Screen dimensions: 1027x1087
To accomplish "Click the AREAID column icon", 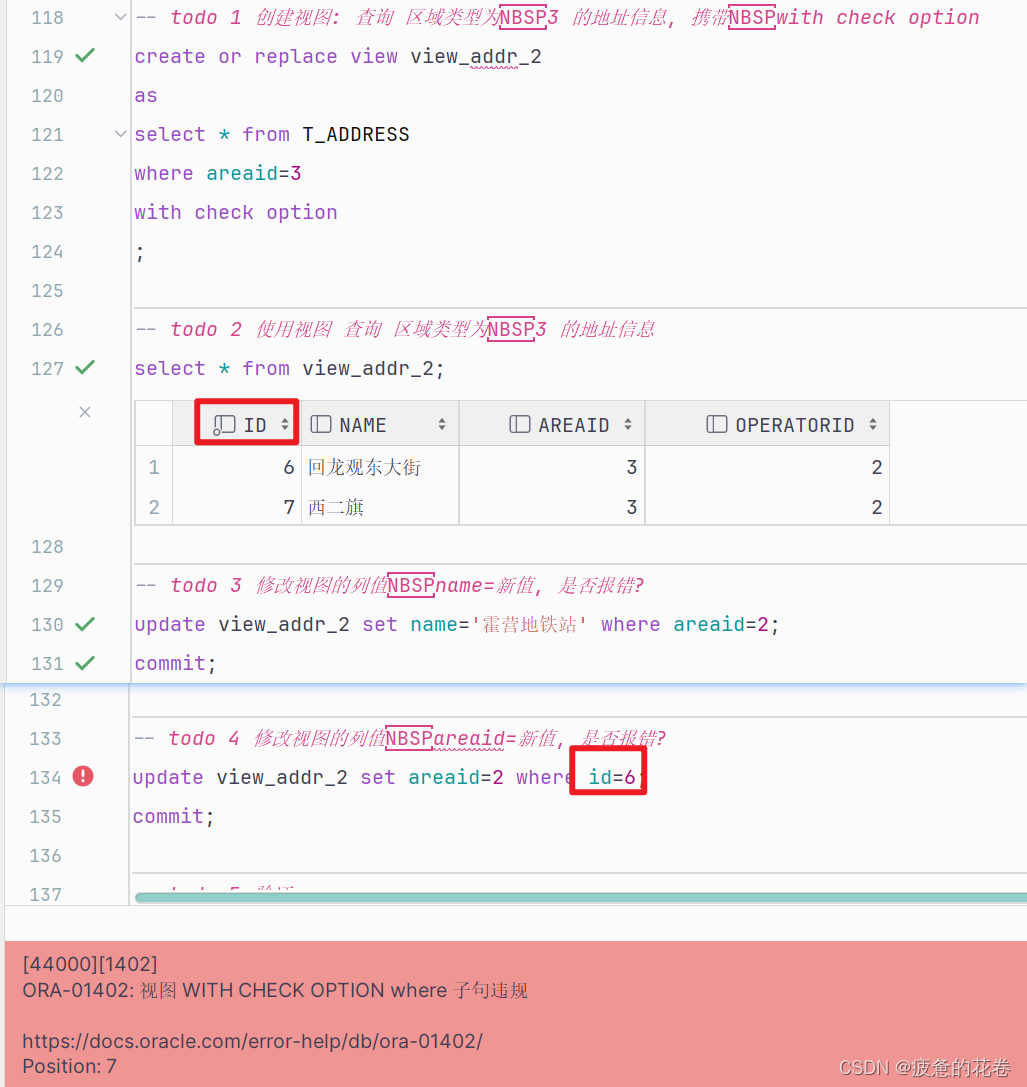I will pyautogui.click(x=519, y=424).
